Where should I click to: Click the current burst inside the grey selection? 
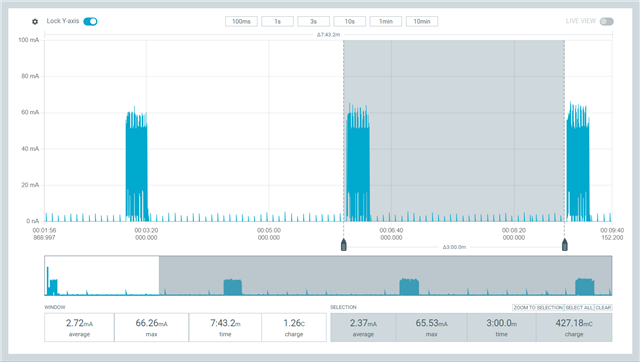click(358, 163)
